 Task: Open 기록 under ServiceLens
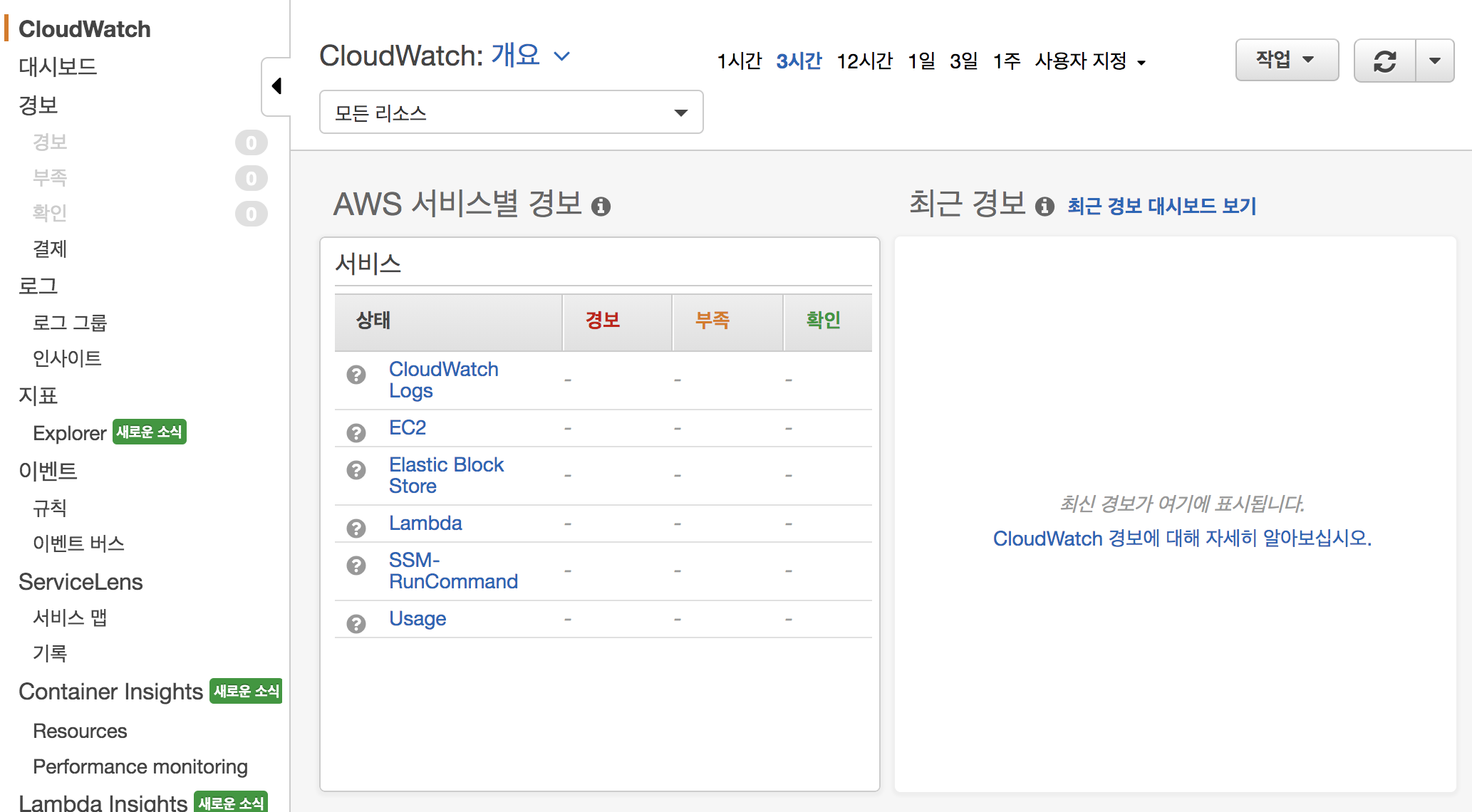50,653
